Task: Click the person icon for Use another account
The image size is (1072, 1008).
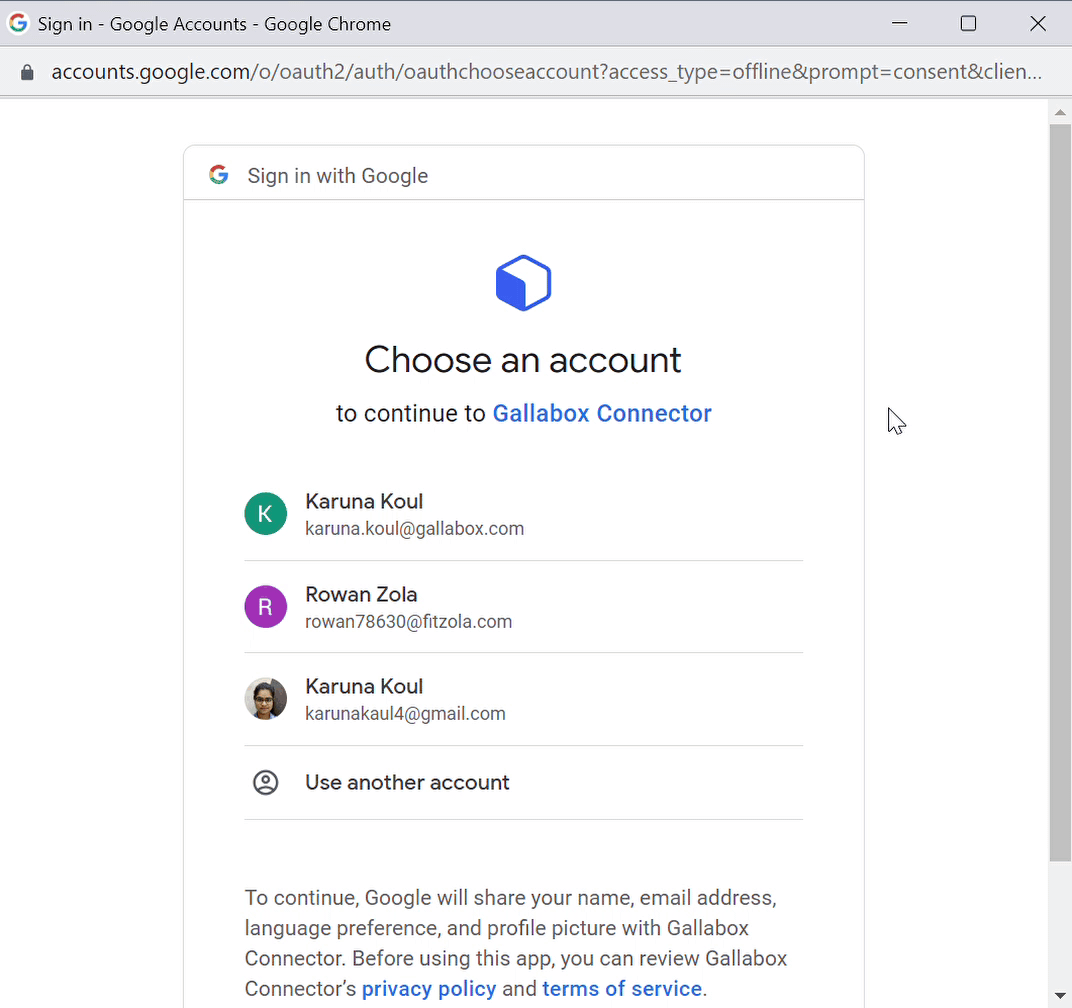Action: [265, 782]
